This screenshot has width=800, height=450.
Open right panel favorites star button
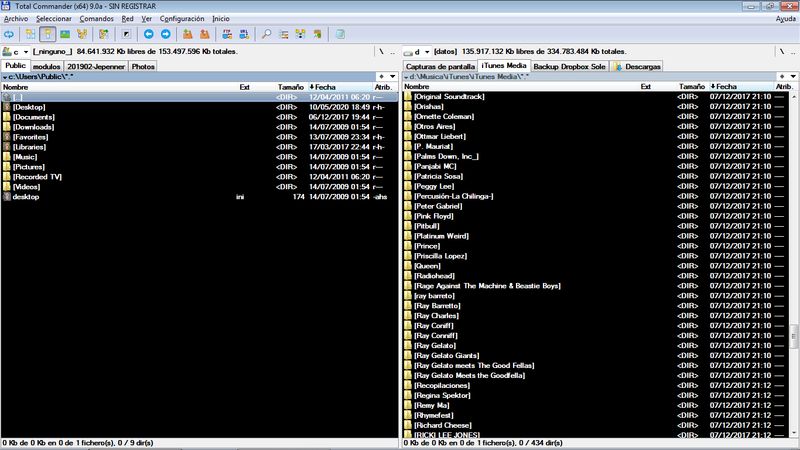coord(782,77)
